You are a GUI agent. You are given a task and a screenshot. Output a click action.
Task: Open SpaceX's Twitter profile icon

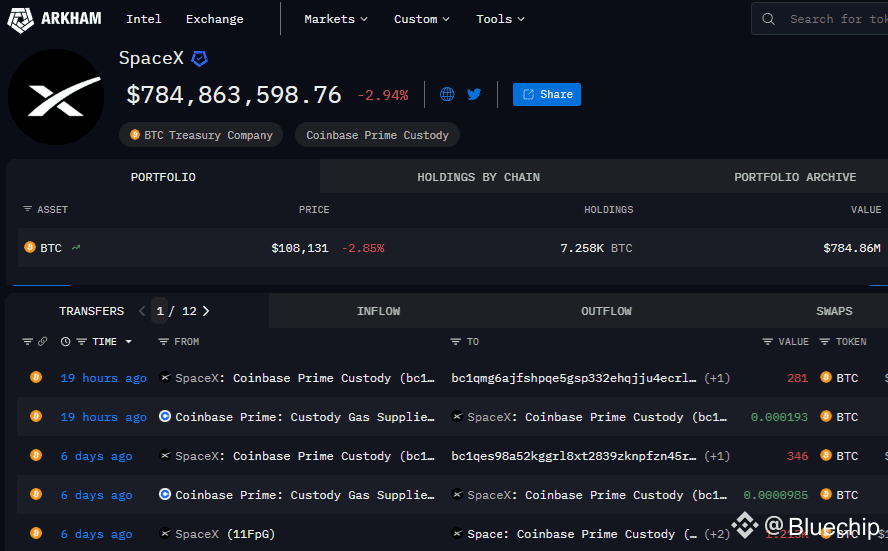tap(474, 94)
